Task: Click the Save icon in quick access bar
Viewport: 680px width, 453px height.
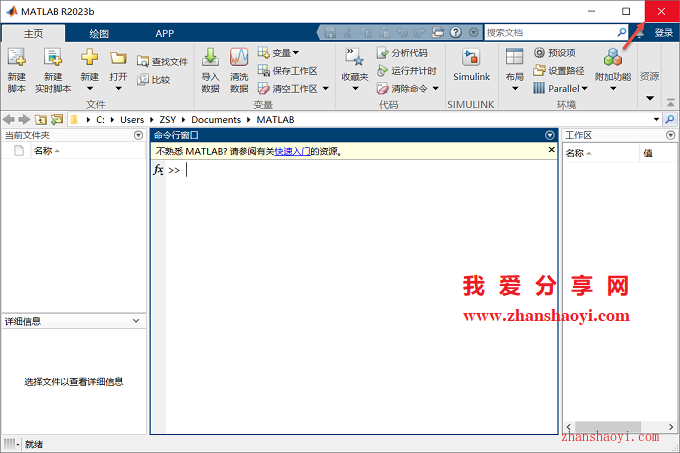Action: (x=330, y=33)
